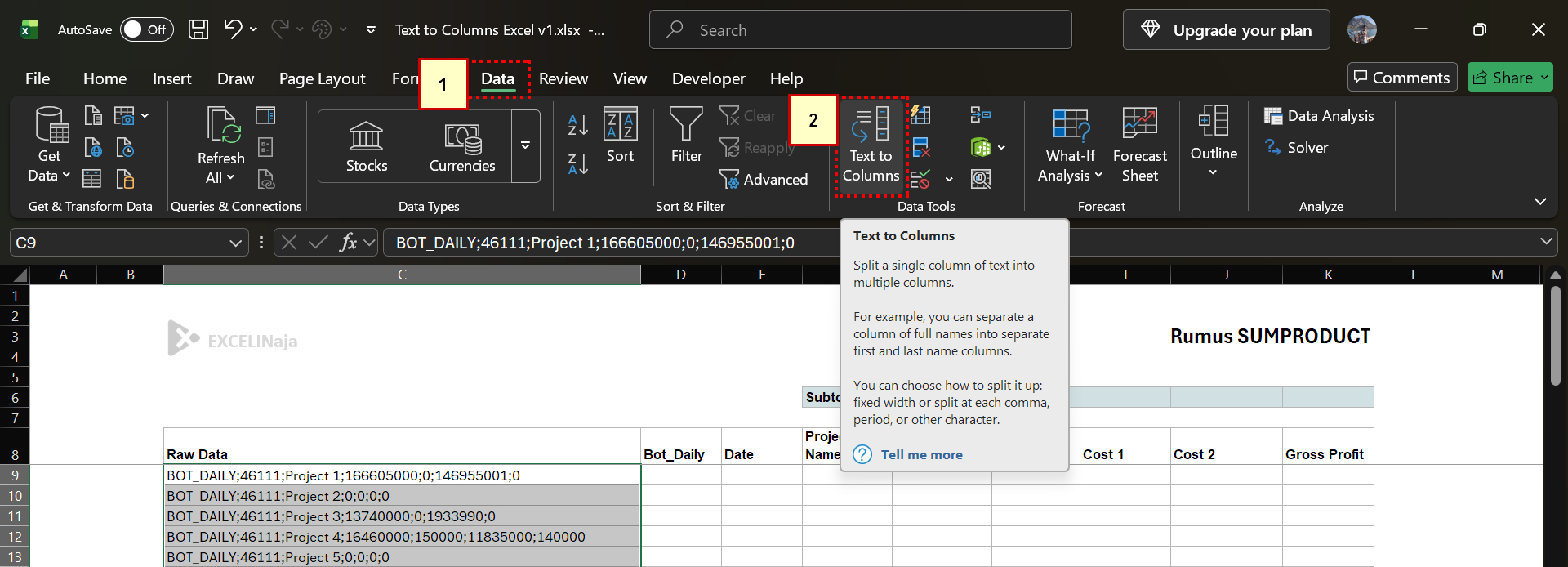This screenshot has height=567, width=1568.
Task: Click Tell me more link
Action: (x=921, y=455)
